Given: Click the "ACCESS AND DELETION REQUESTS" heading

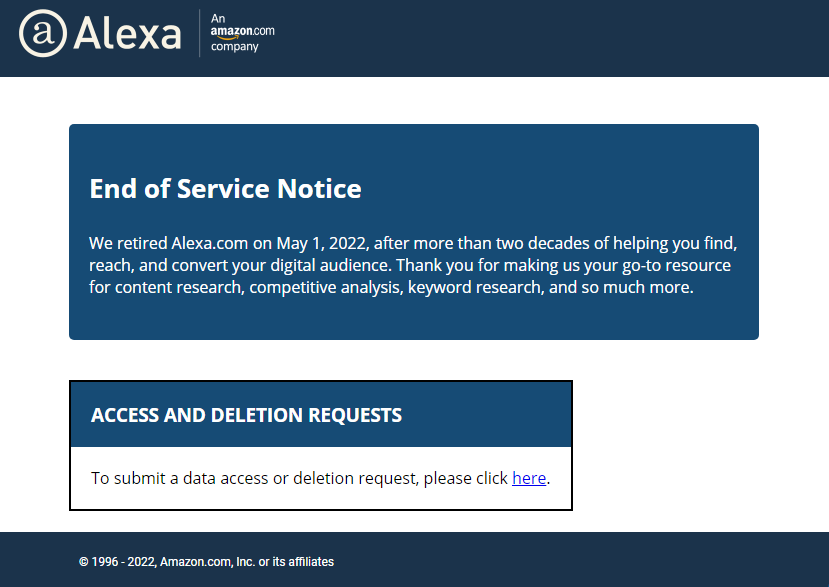Looking at the screenshot, I should 246,415.
